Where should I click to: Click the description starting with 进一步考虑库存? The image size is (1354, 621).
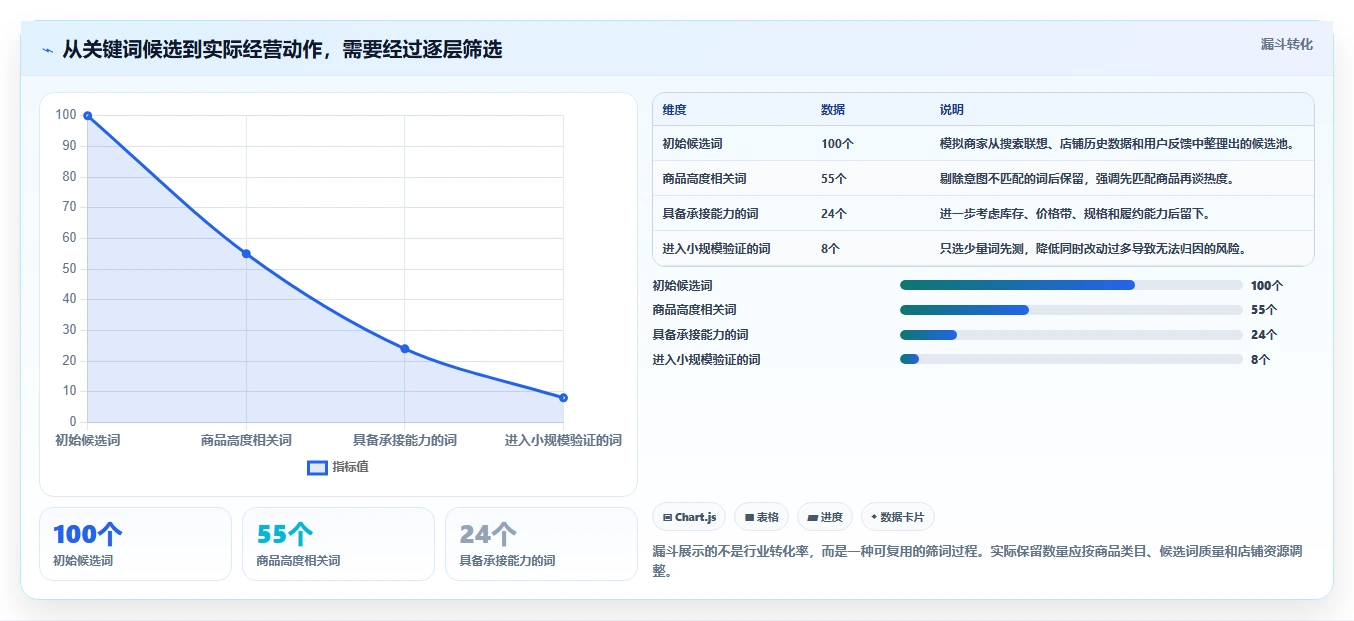pos(1075,213)
